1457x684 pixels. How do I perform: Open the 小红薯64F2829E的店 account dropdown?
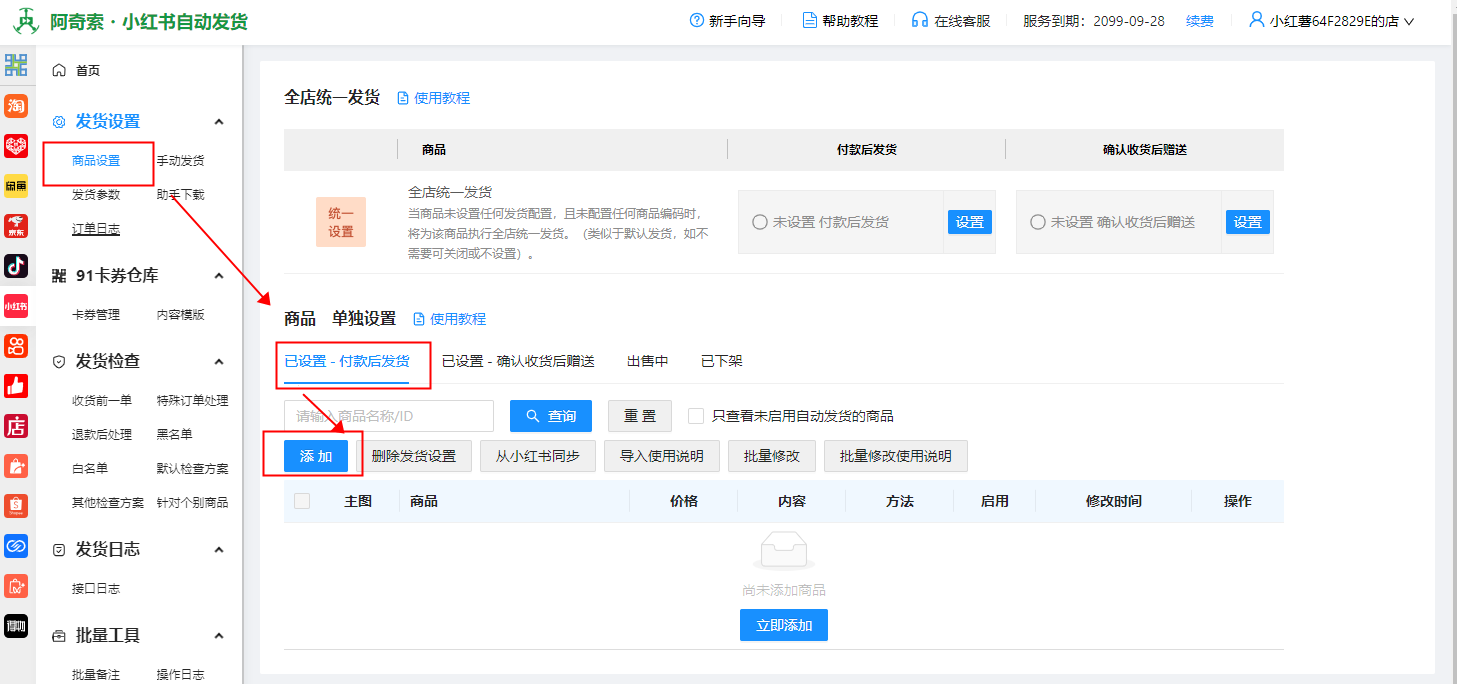[x=1331, y=20]
